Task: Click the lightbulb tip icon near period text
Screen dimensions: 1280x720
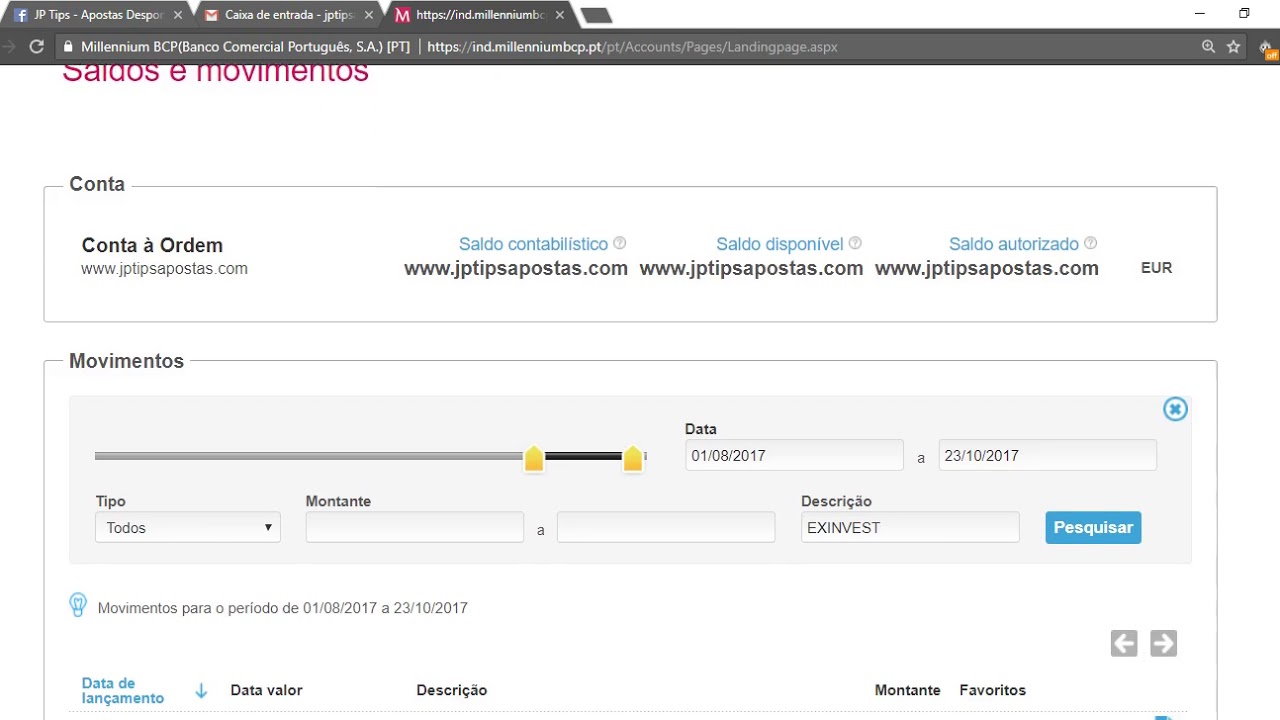Action: [78, 604]
